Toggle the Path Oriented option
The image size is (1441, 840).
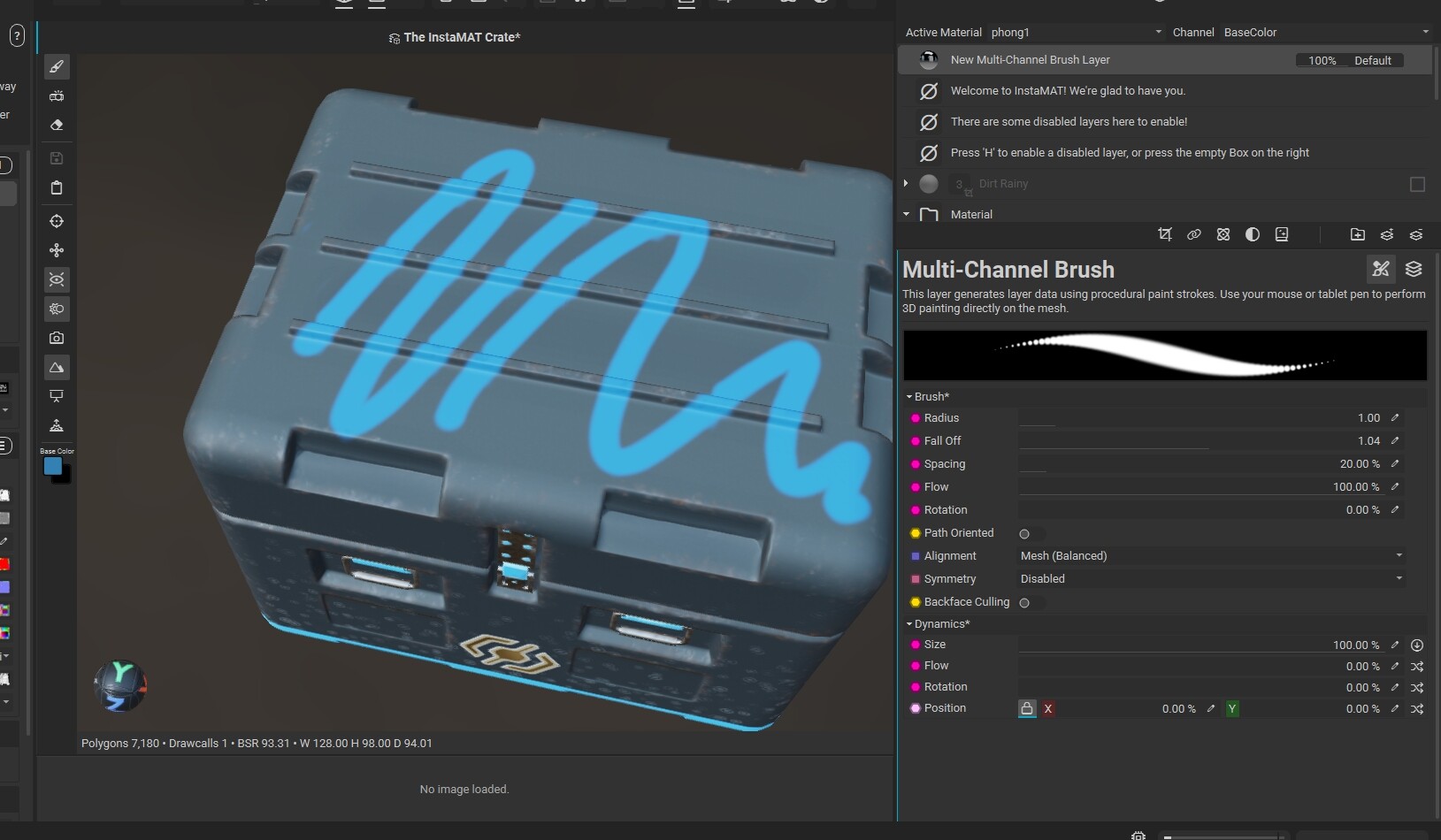[x=1024, y=534]
